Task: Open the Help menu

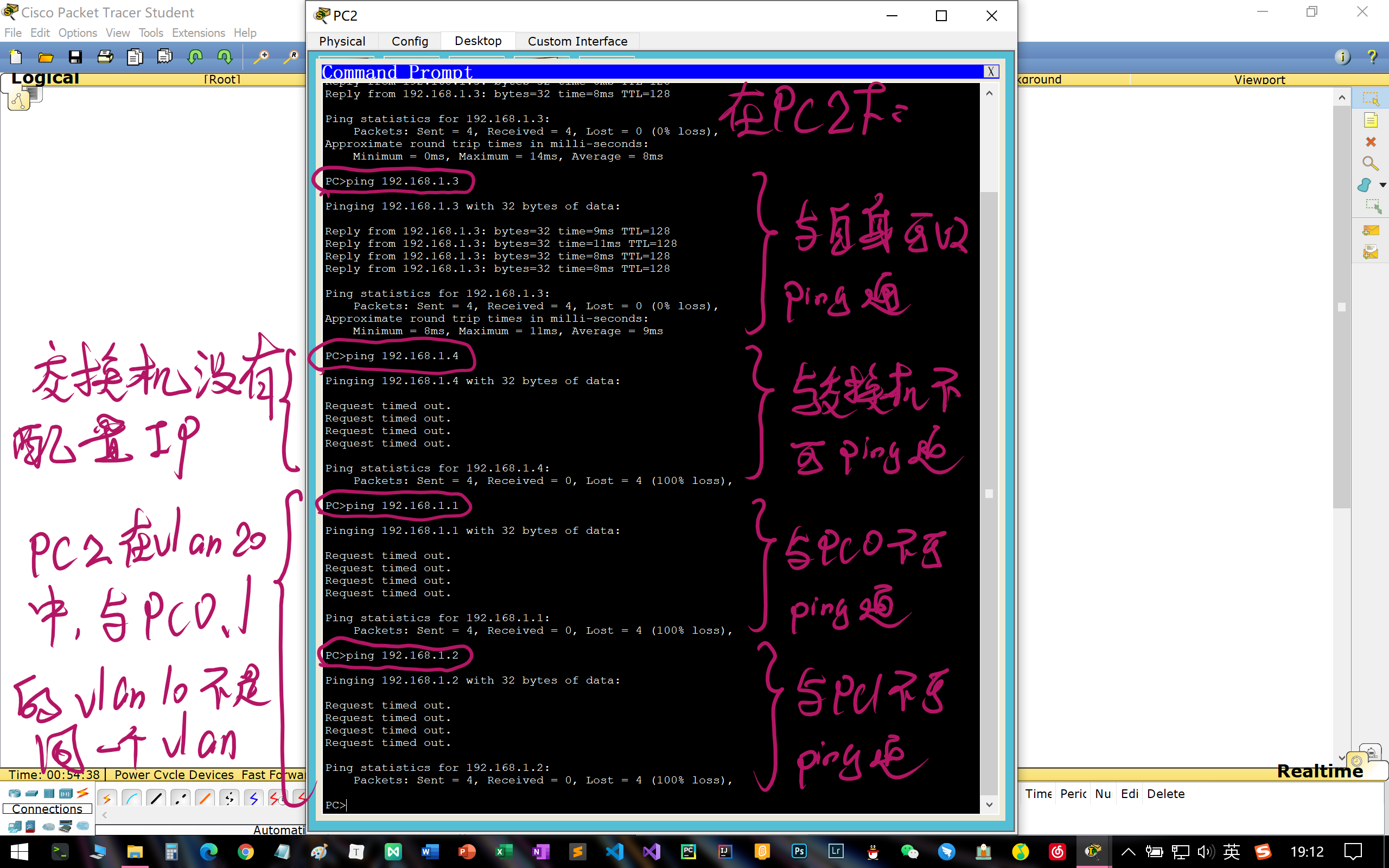Action: pos(245,33)
